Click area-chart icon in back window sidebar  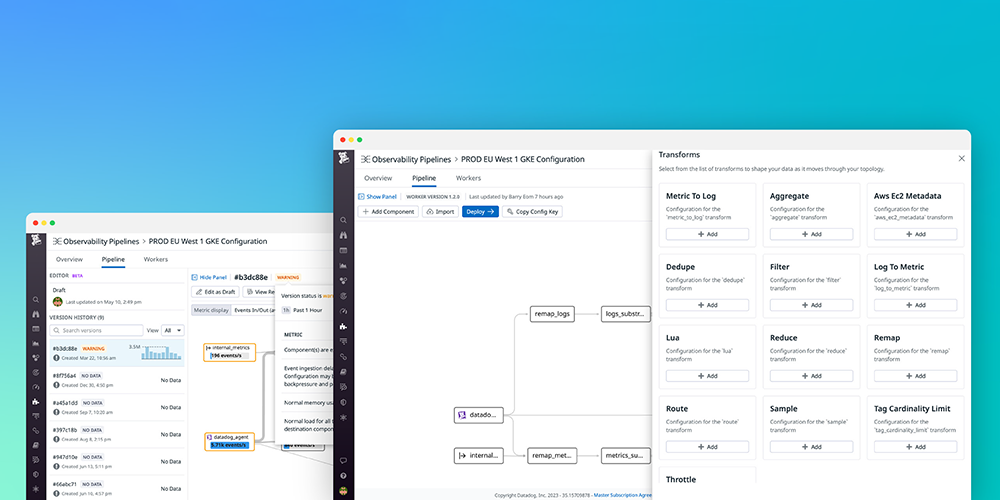(x=36, y=343)
